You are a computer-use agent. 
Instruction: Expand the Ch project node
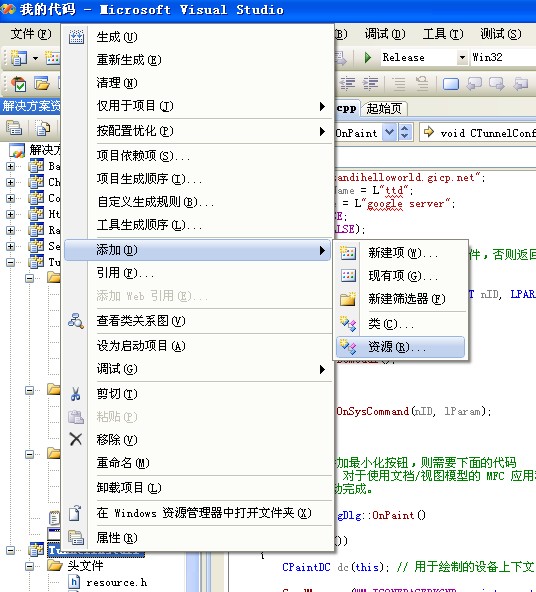(11, 182)
